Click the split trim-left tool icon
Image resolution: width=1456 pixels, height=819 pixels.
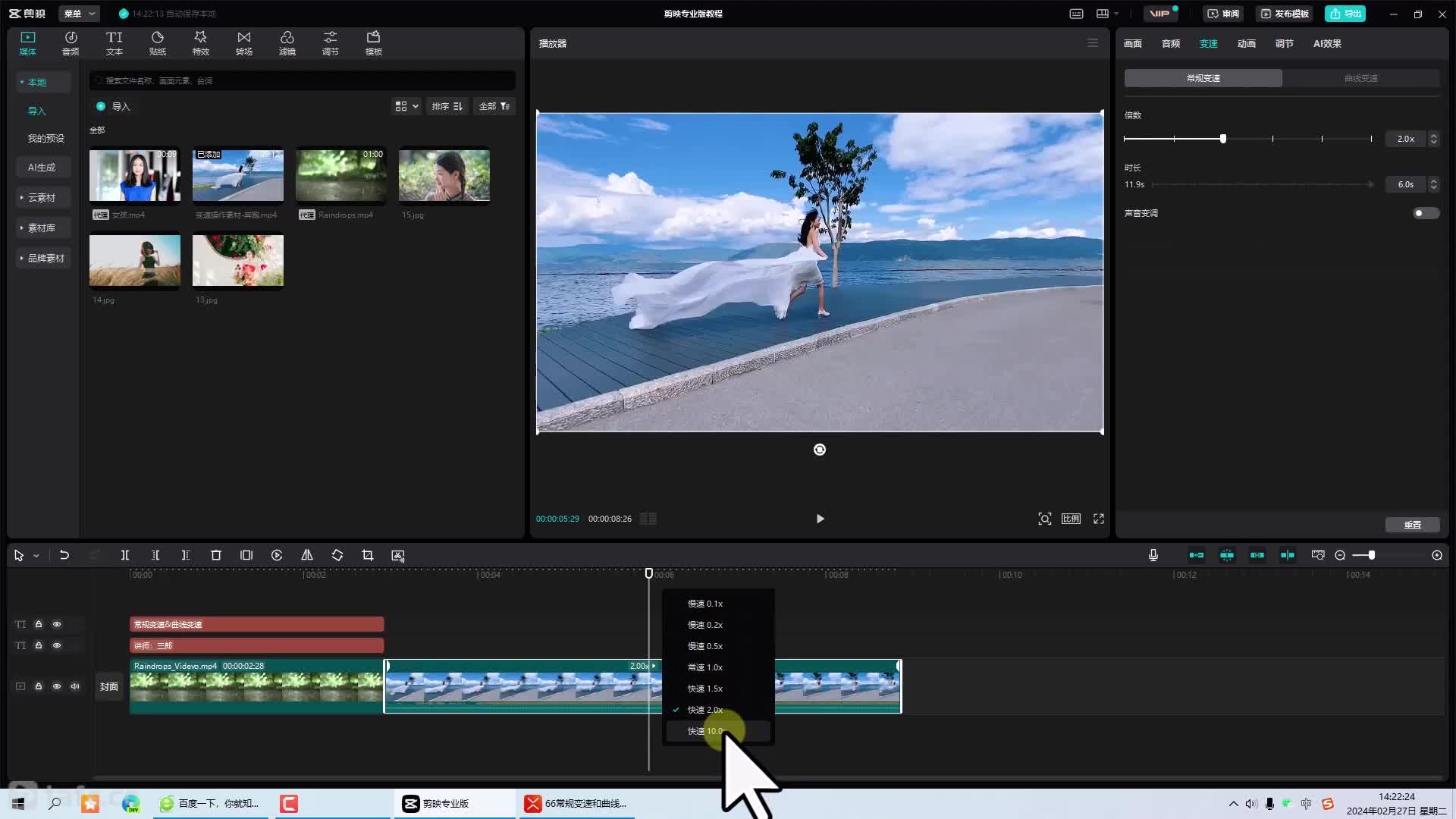pyautogui.click(x=155, y=555)
